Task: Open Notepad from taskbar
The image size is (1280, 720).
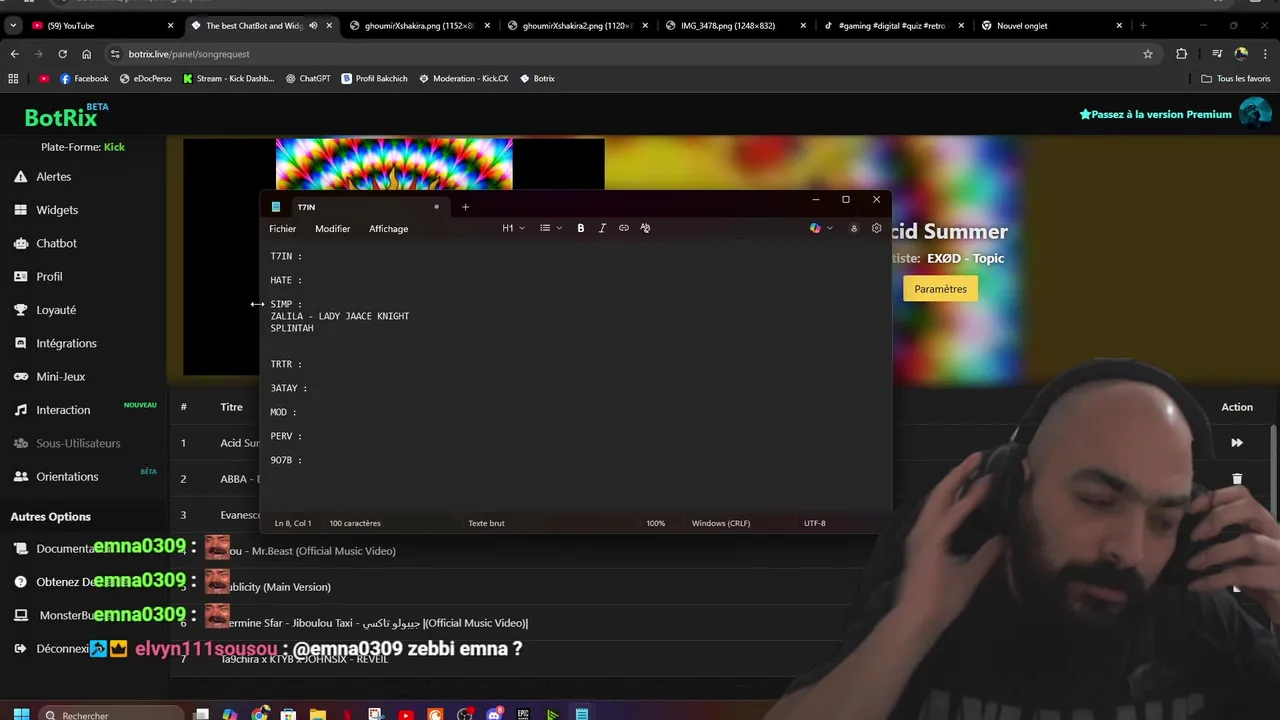Action: point(581,714)
